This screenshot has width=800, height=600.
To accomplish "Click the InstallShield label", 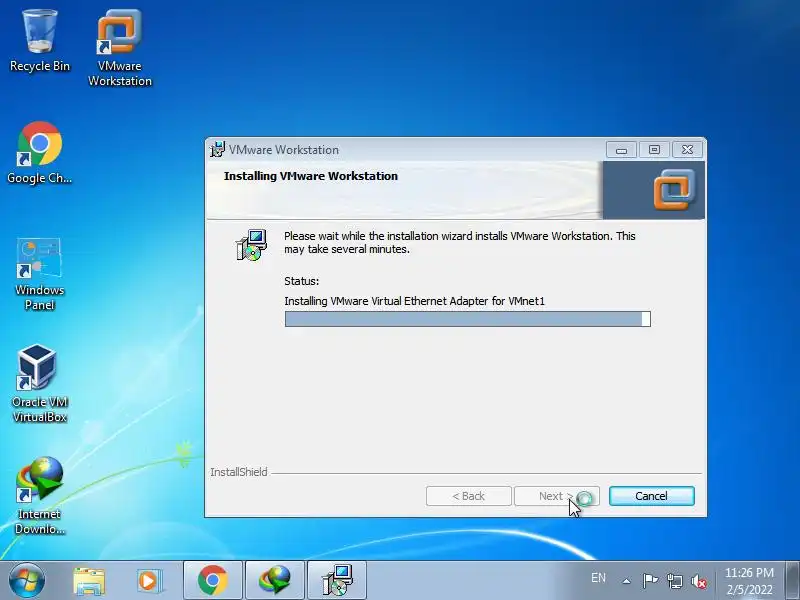I will 239,472.
